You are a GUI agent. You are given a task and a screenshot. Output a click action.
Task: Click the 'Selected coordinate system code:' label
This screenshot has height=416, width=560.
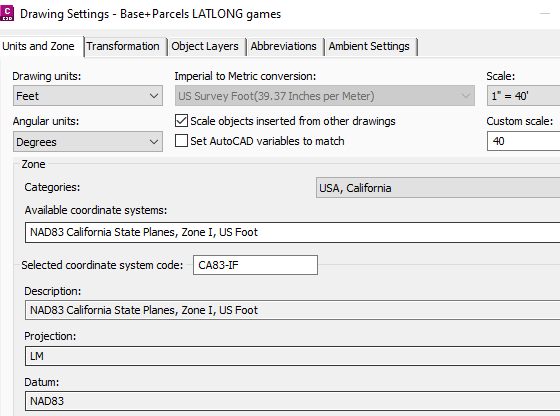point(102,265)
